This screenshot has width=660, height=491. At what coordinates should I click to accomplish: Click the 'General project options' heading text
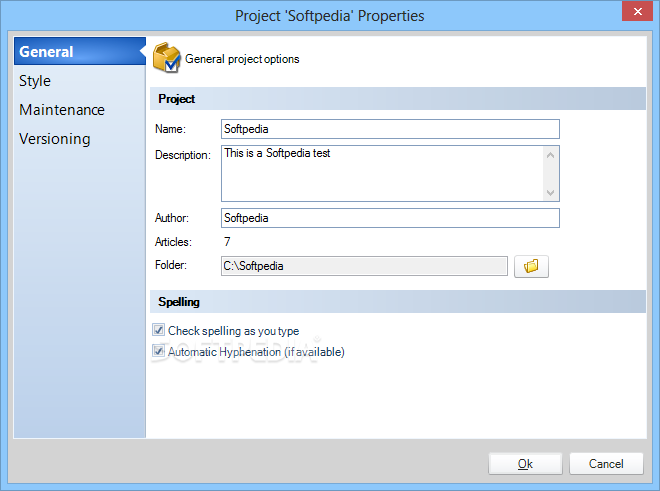(x=242, y=59)
